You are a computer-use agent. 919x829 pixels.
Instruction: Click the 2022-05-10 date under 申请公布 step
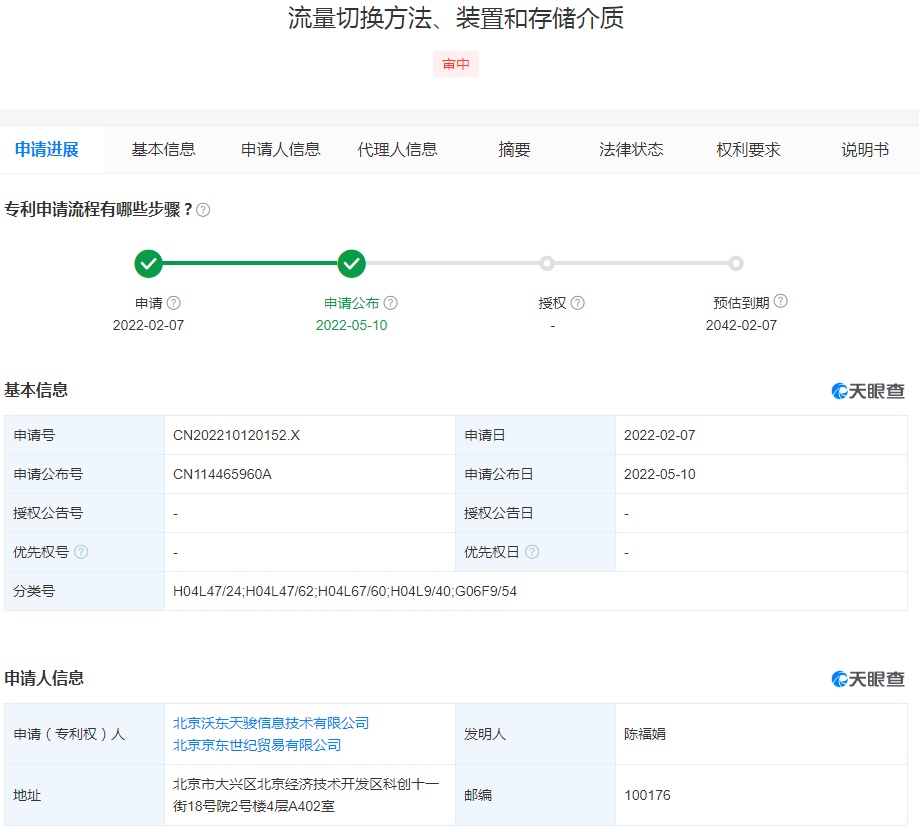coord(352,325)
